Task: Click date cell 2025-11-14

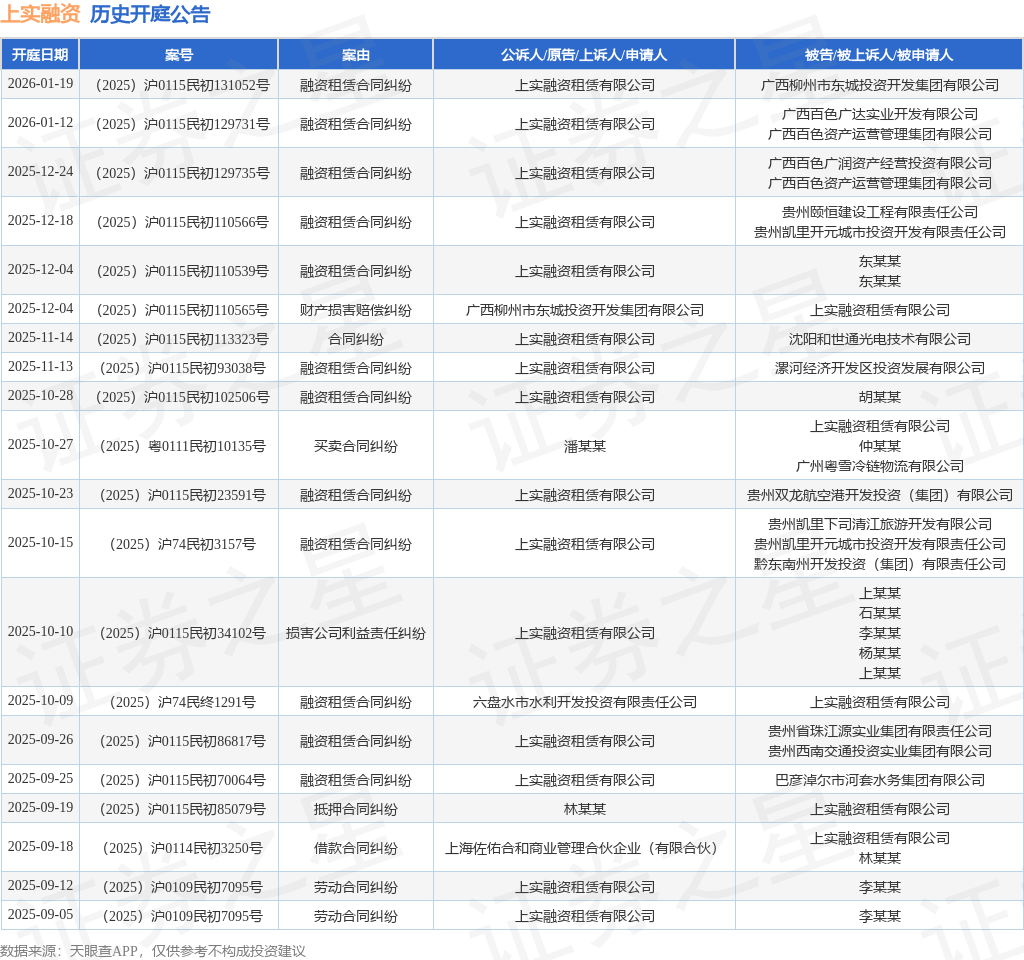Action: point(40,338)
